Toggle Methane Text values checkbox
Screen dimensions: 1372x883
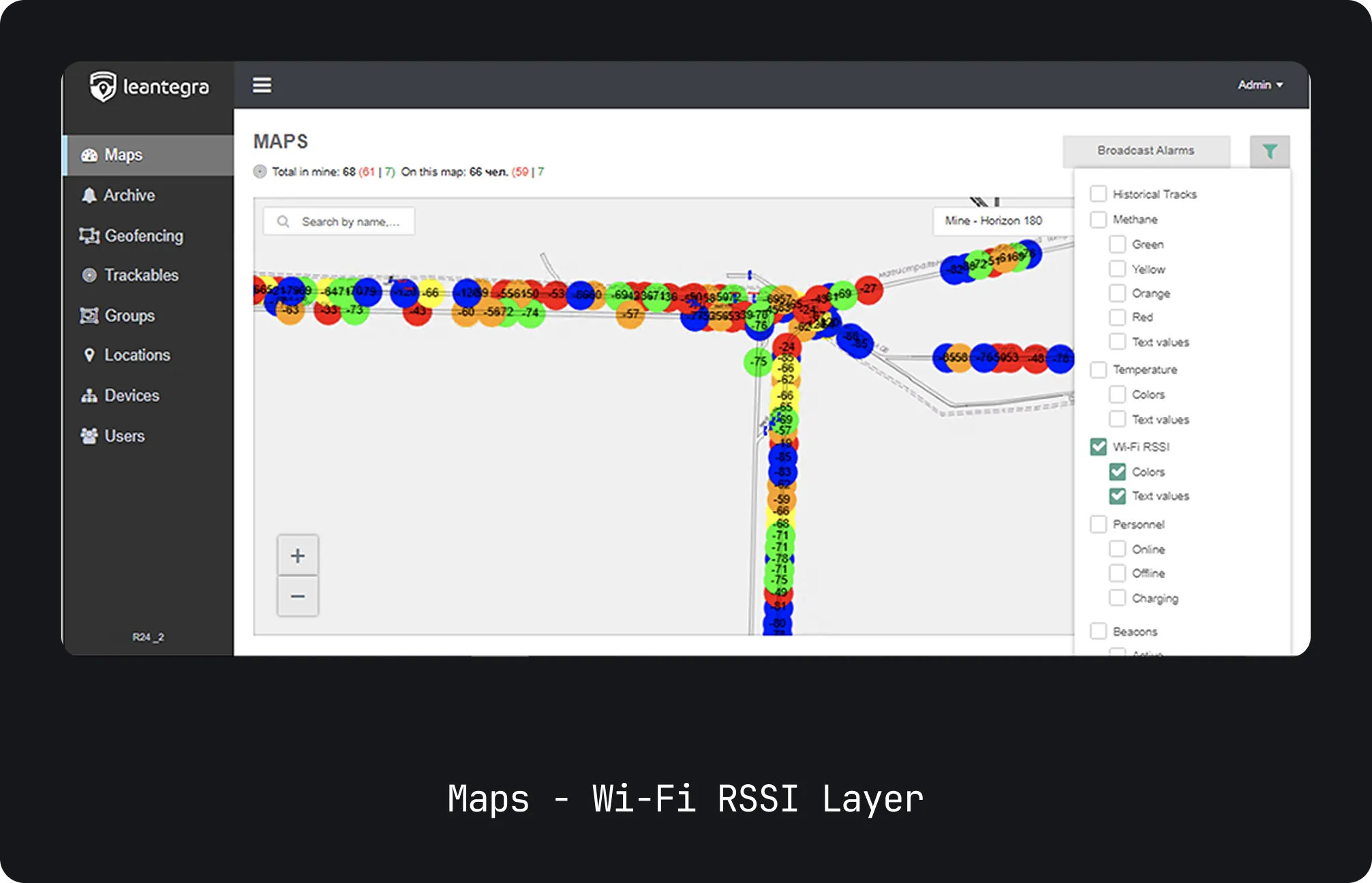pyautogui.click(x=1117, y=342)
